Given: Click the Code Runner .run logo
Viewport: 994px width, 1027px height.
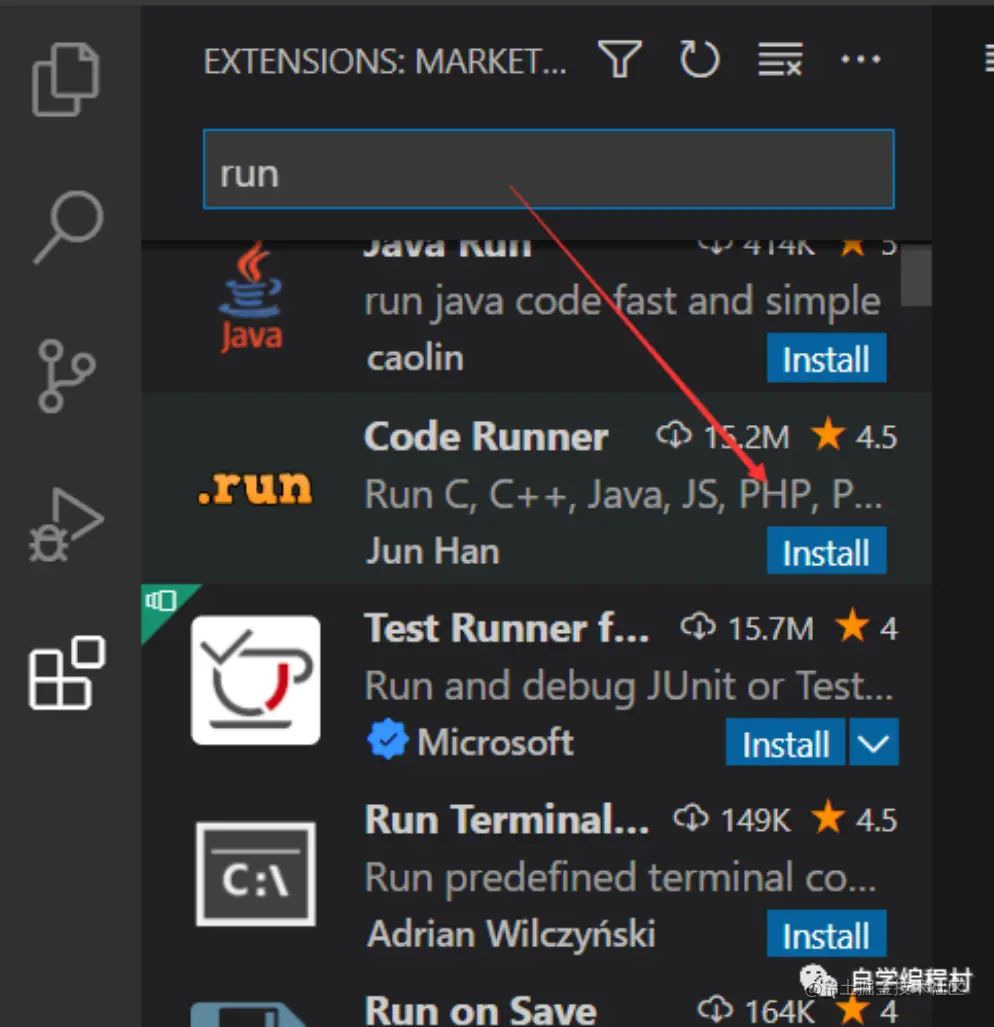Looking at the screenshot, I should point(255,487).
